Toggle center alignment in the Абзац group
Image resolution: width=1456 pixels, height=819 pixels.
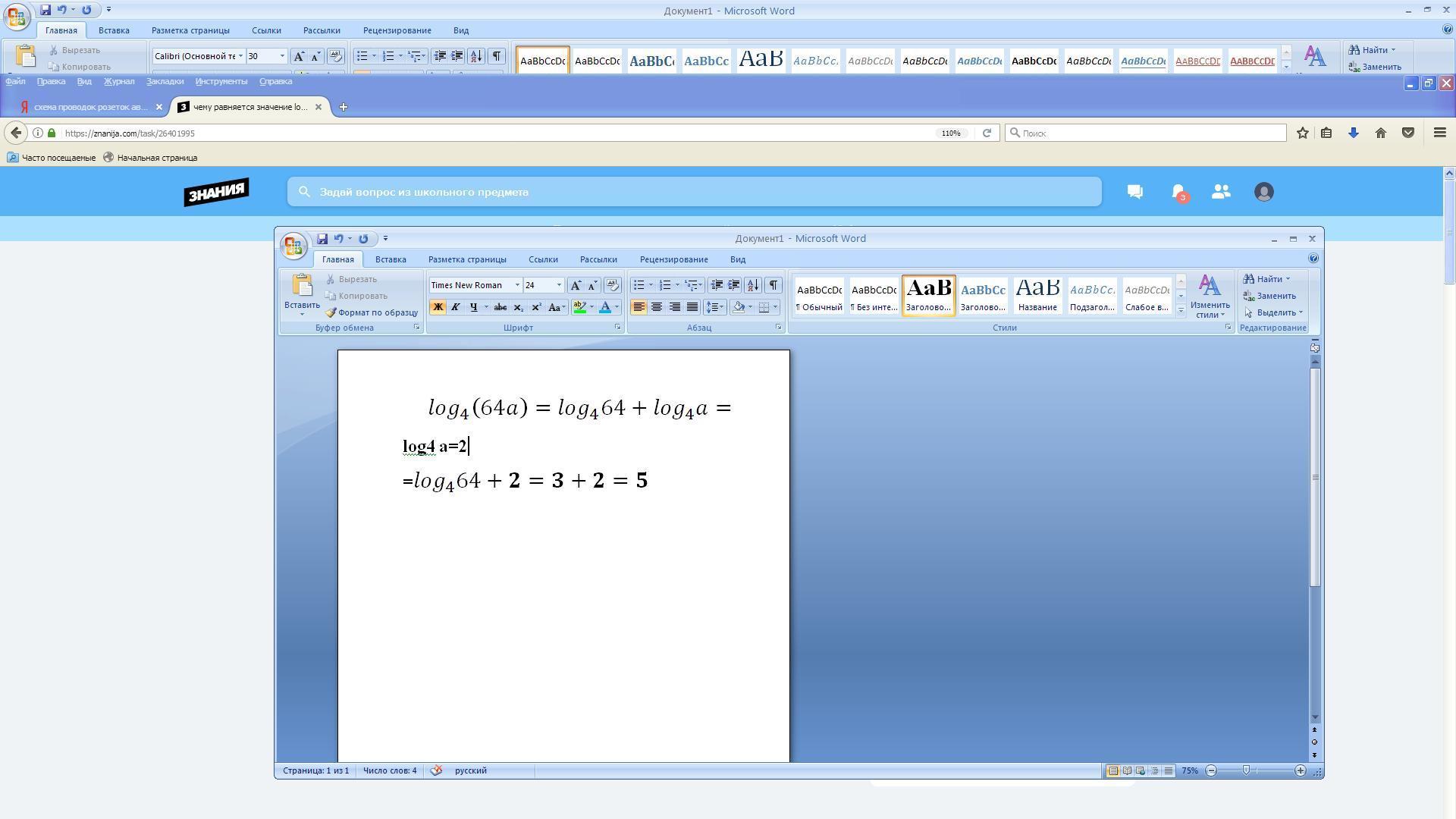coord(657,307)
